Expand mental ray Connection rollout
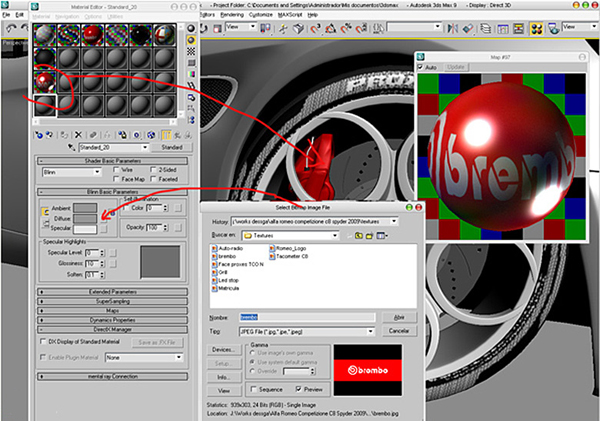This screenshot has width=600, height=421. pyautogui.click(x=112, y=377)
